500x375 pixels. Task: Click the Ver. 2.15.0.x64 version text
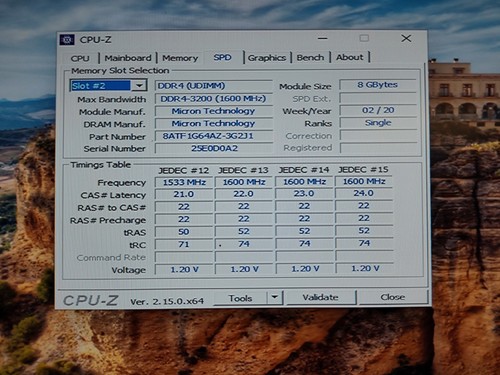(x=167, y=301)
